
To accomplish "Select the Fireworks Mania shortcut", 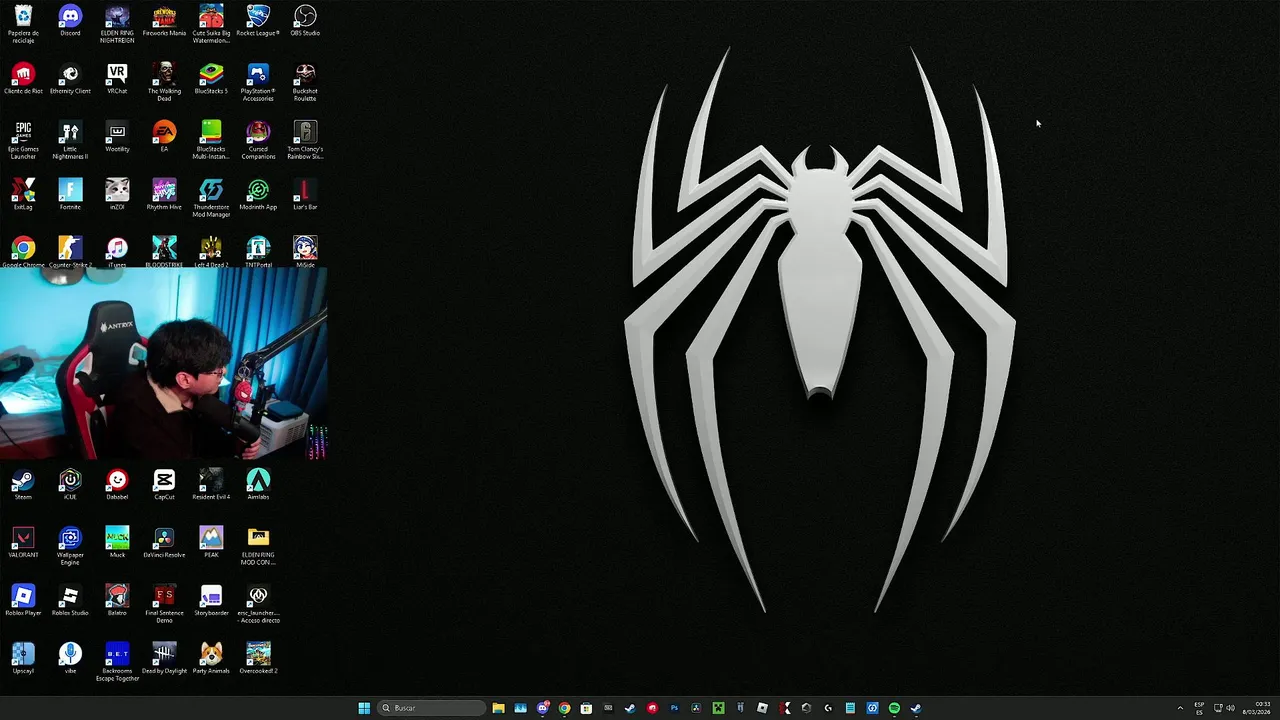I will [164, 21].
